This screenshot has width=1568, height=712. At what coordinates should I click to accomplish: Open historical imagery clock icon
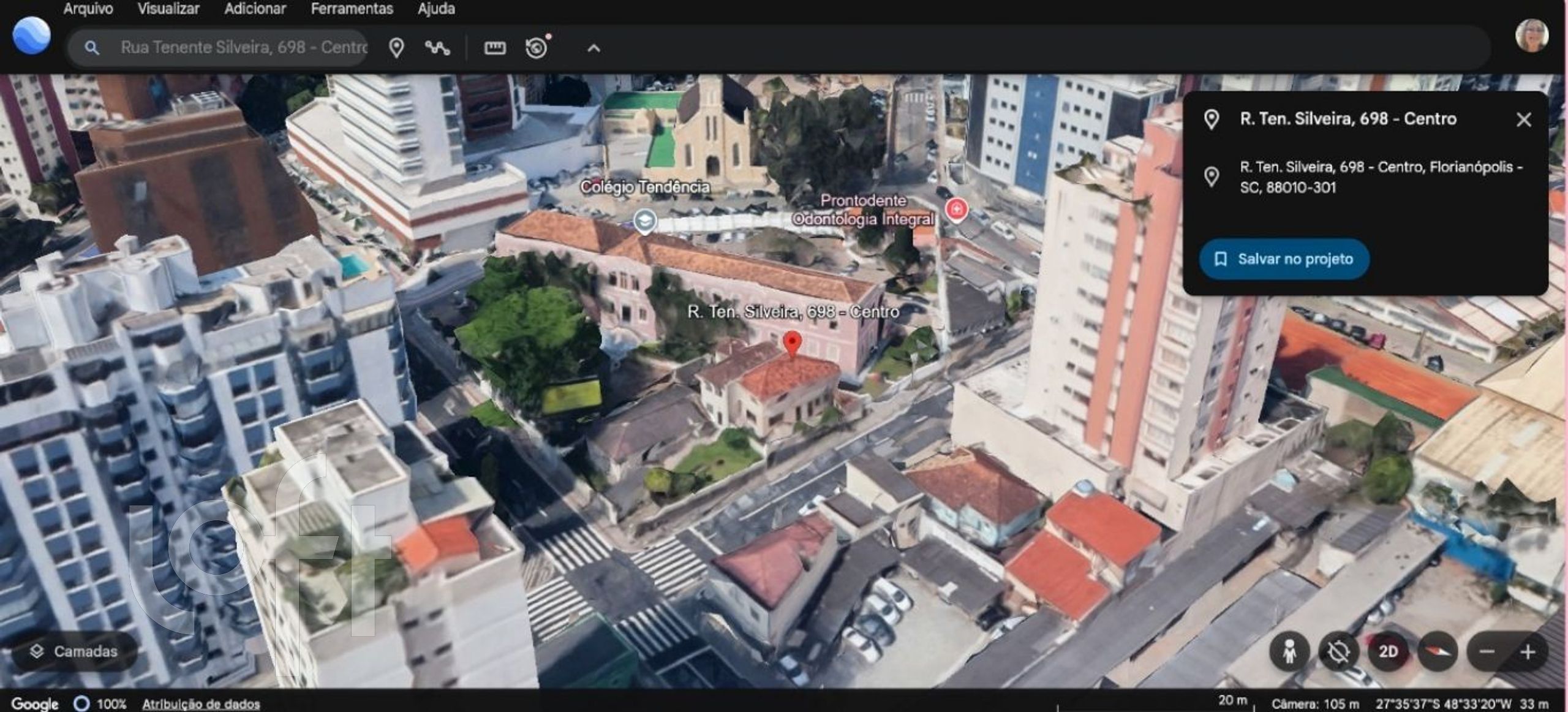coord(537,47)
